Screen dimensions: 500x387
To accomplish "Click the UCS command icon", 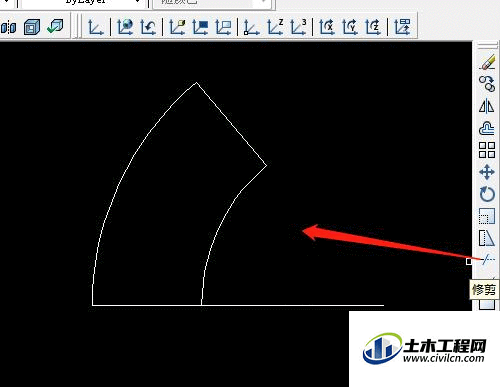I will click(x=96, y=27).
